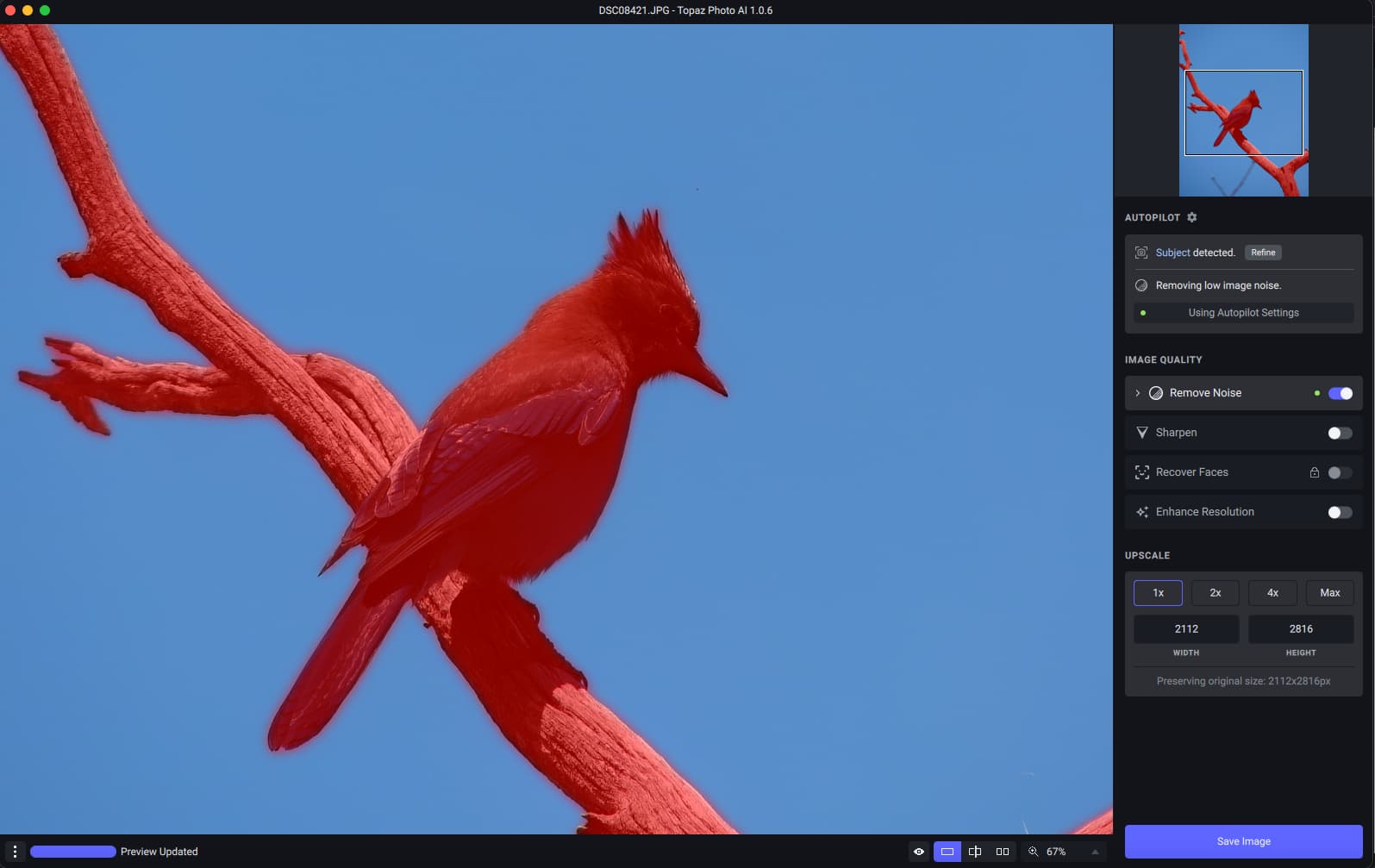
Task: Disable the Remove Noise toggle
Action: coord(1340,393)
